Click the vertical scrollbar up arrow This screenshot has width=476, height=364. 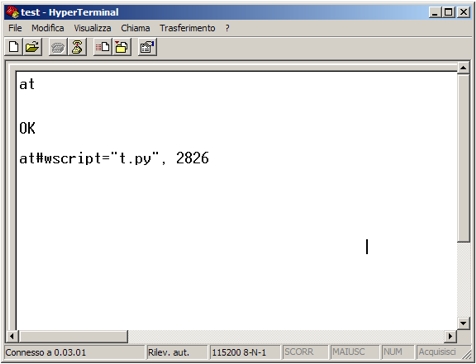coord(463,68)
